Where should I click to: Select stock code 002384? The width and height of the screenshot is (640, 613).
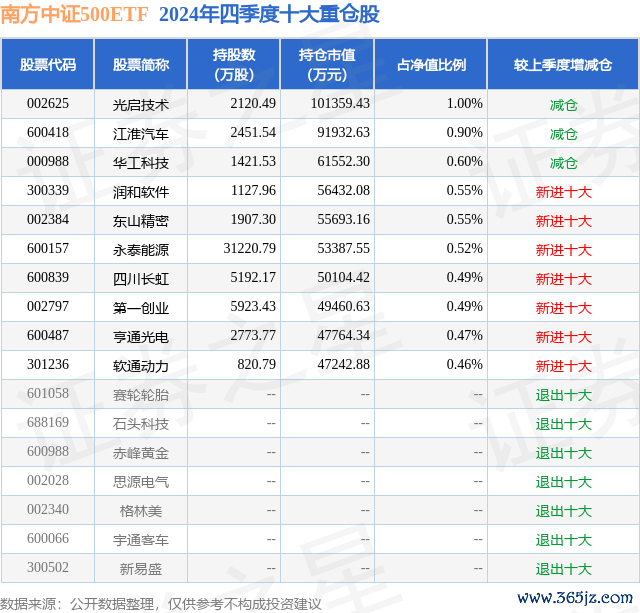pos(48,220)
